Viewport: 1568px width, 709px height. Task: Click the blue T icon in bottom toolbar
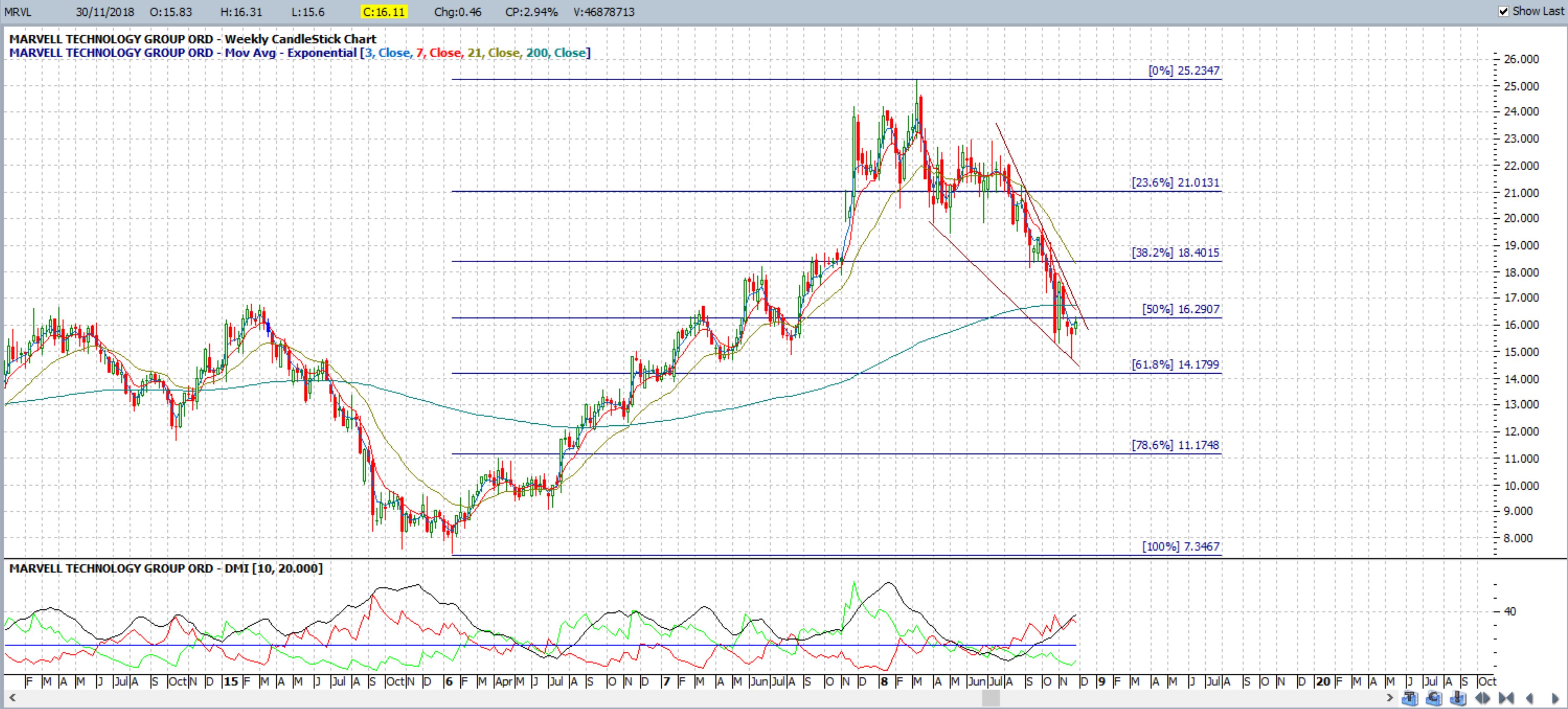pos(1410,698)
